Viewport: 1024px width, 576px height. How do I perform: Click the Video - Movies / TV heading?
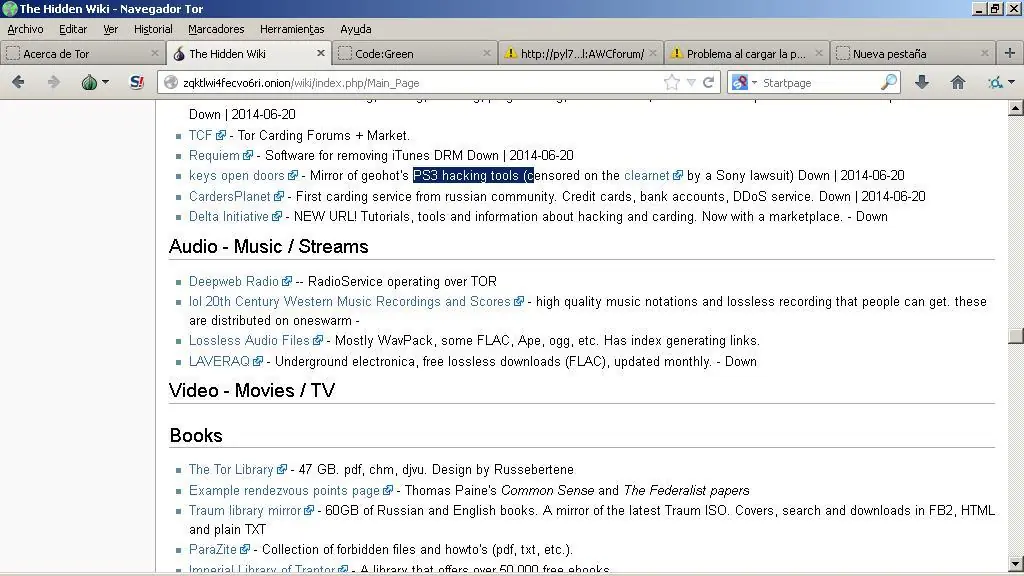coord(251,391)
